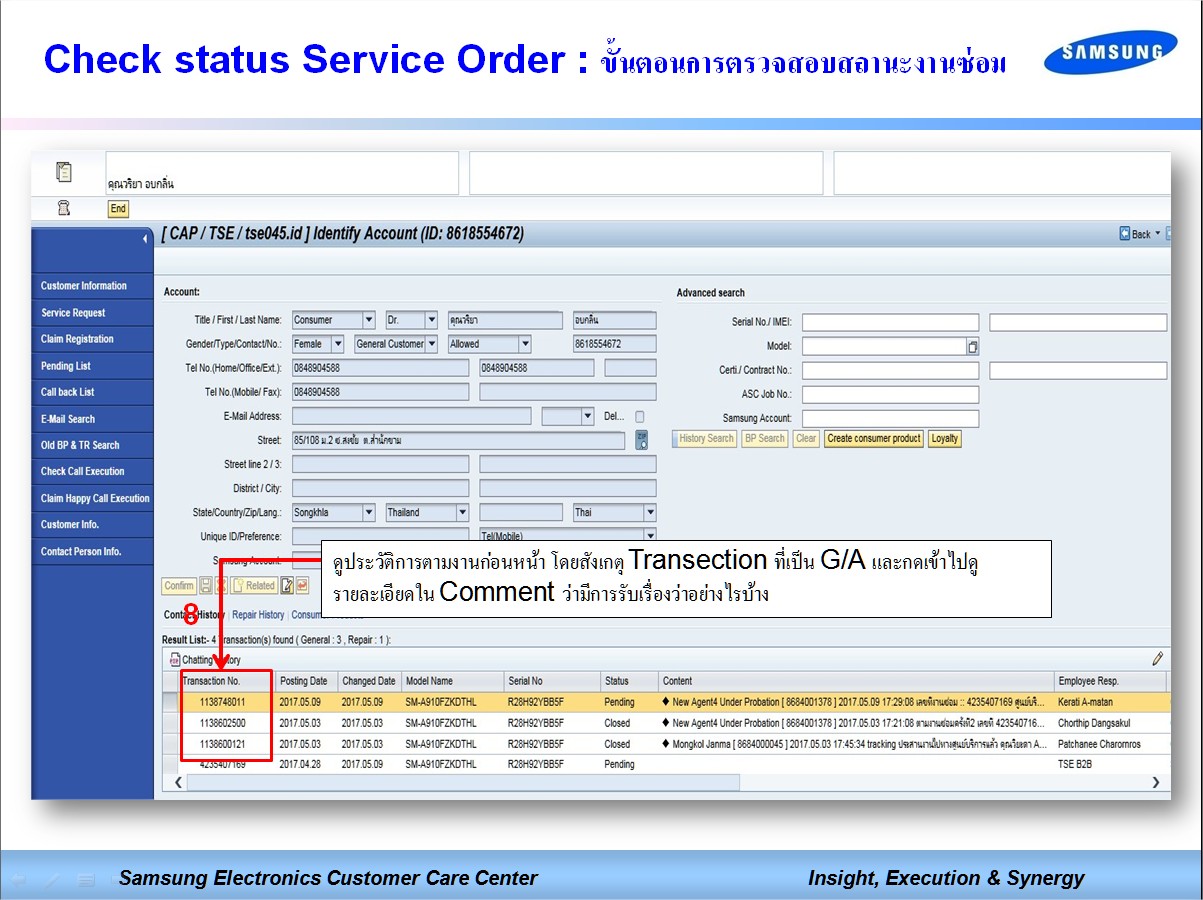
Task: Click the edit document icon beside Related
Action: pos(287,586)
